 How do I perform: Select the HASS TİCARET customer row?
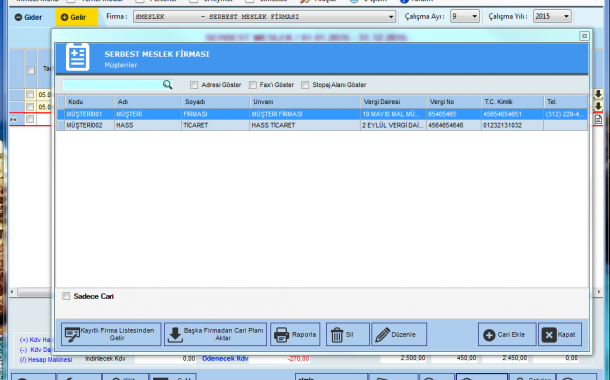point(322,125)
